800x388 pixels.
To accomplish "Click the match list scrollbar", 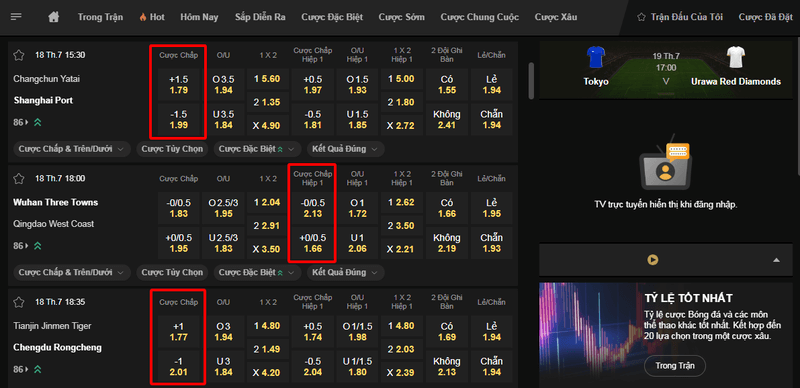I will coord(532,81).
